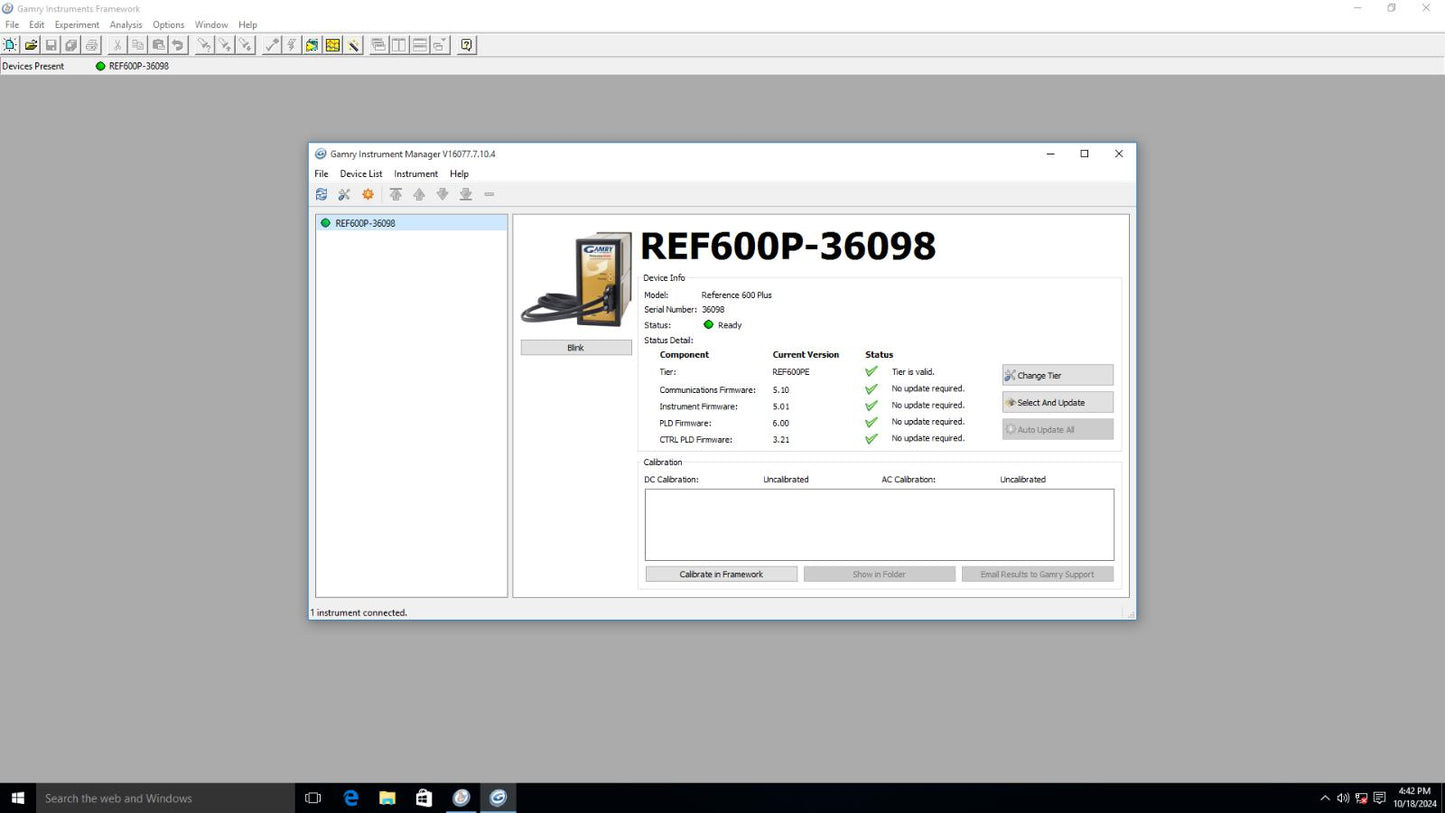
Task: Click the orange gear icon in Instrument Manager
Action: 368,194
